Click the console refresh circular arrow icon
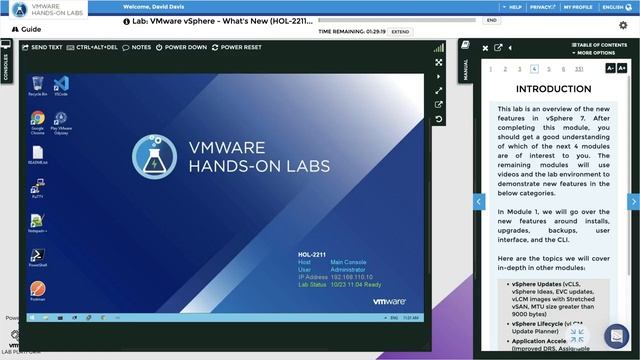The height and width of the screenshot is (360, 640). pos(439,119)
